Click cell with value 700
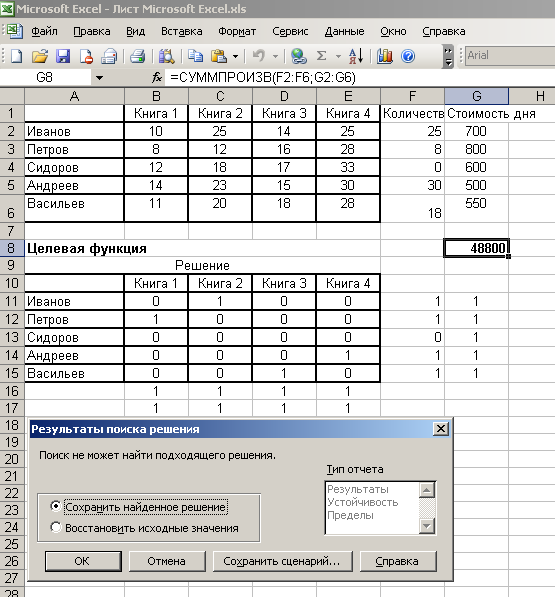Image resolution: width=555 pixels, height=597 pixels. click(x=477, y=131)
